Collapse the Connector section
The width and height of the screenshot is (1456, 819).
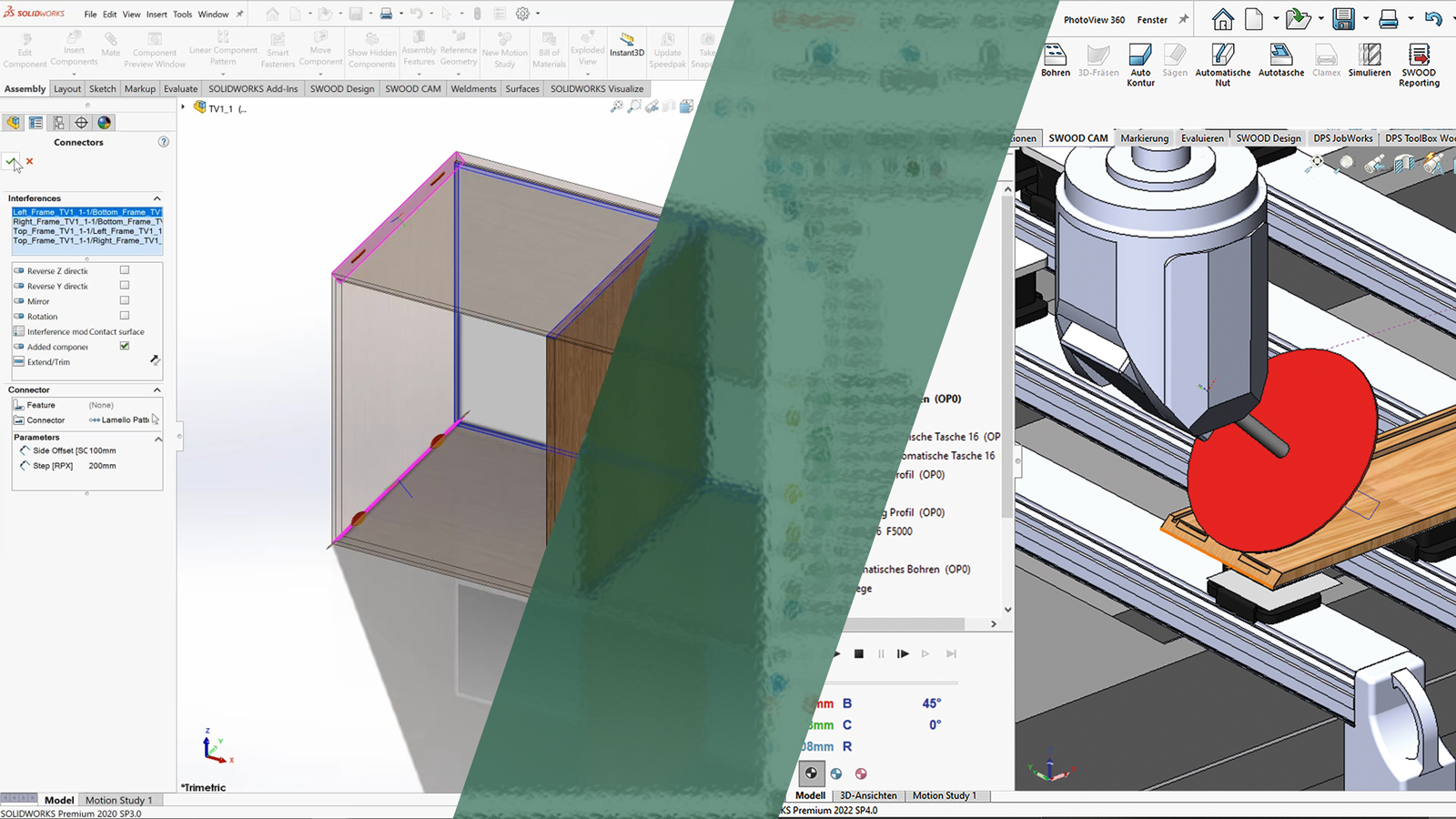157,389
